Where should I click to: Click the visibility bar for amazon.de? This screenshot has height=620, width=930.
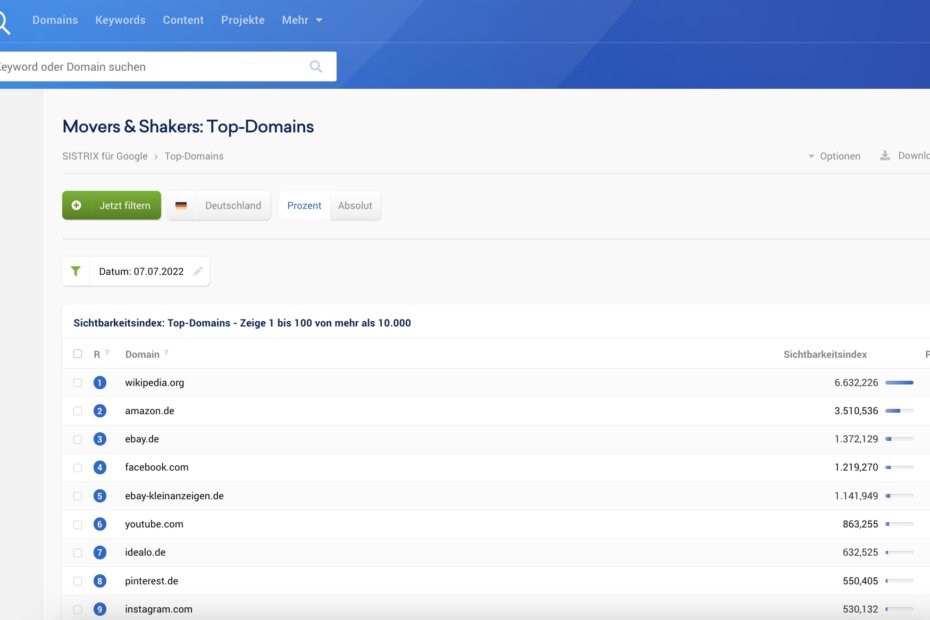pyautogui.click(x=899, y=411)
